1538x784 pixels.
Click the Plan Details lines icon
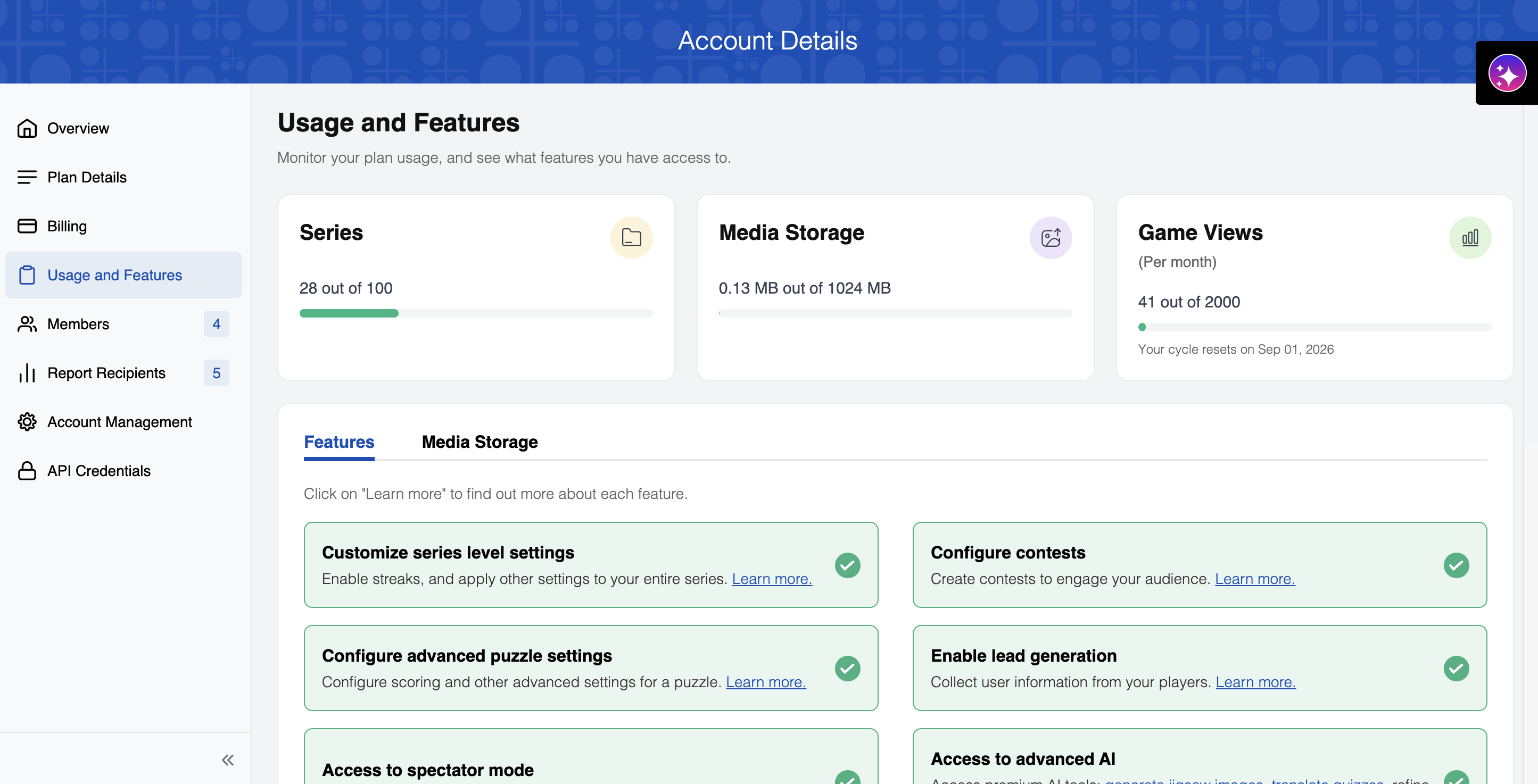click(x=27, y=177)
